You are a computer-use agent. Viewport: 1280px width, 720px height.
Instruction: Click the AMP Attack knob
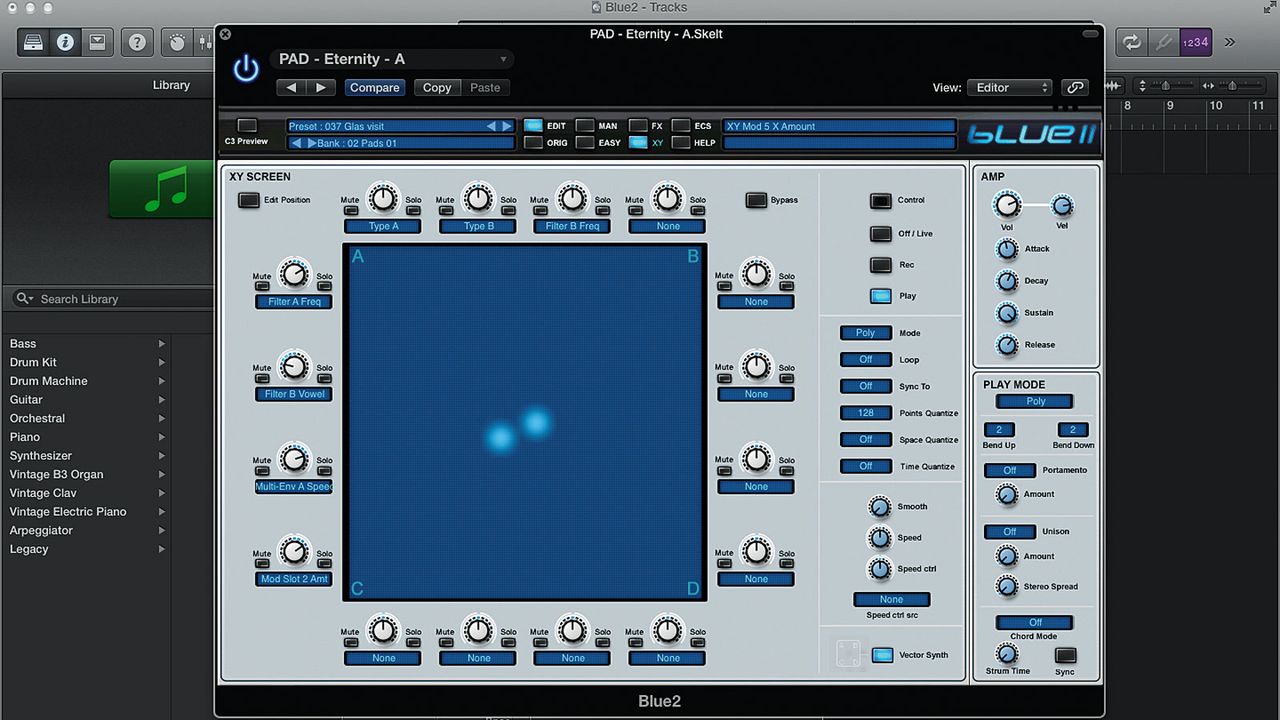(x=1007, y=249)
